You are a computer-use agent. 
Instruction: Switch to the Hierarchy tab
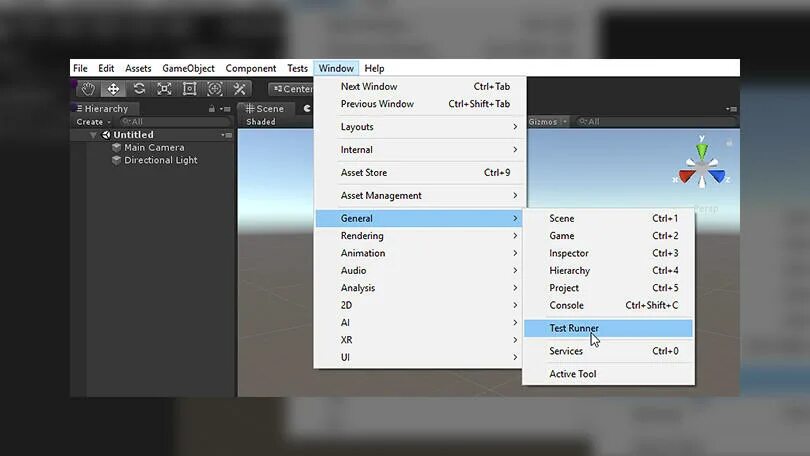(x=102, y=108)
